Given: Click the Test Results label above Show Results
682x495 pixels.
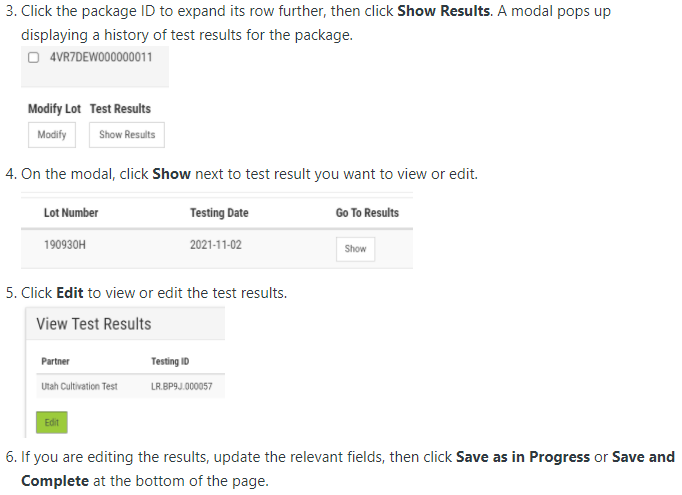Looking at the screenshot, I should (x=120, y=108).
